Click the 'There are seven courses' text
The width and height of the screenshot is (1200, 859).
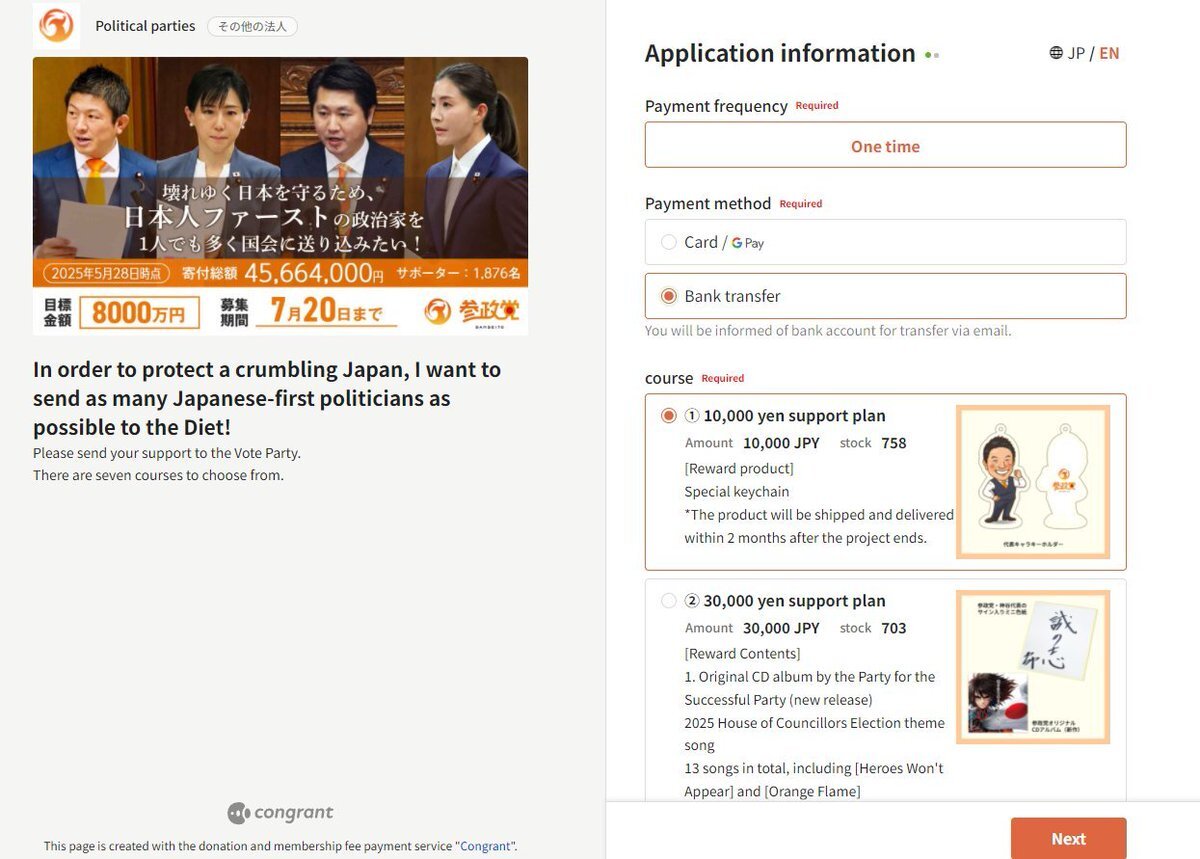(x=158, y=475)
